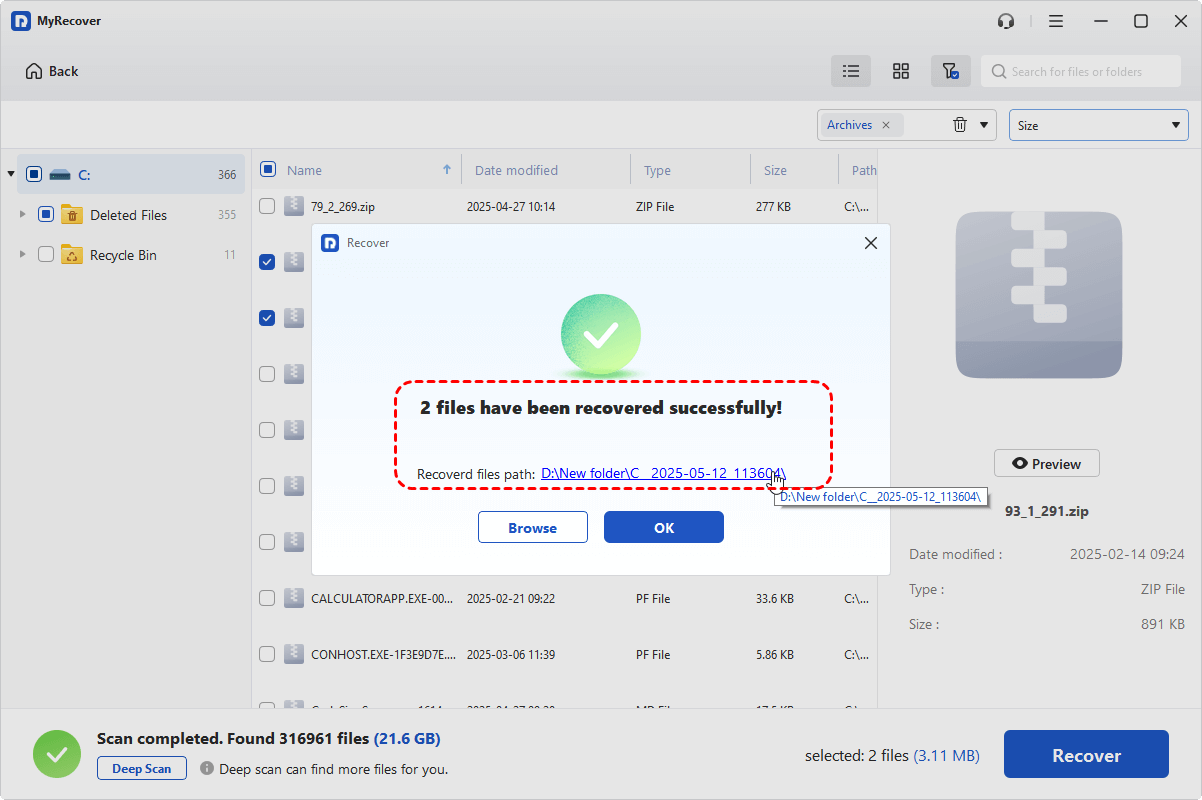Toggle the Deleted Files checkbox
This screenshot has height=800, width=1202.
point(46,214)
